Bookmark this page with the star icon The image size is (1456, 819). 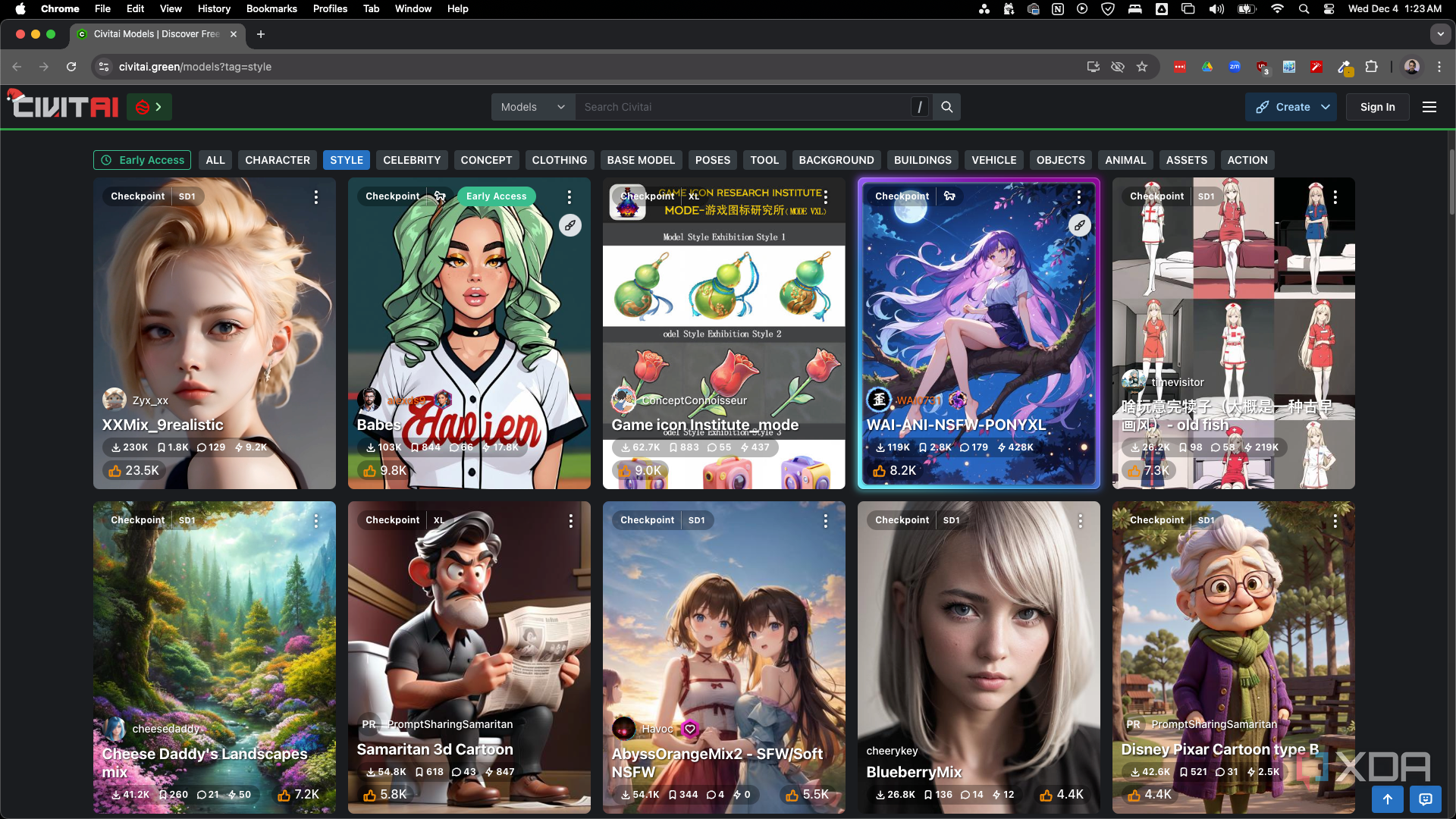point(1142,67)
